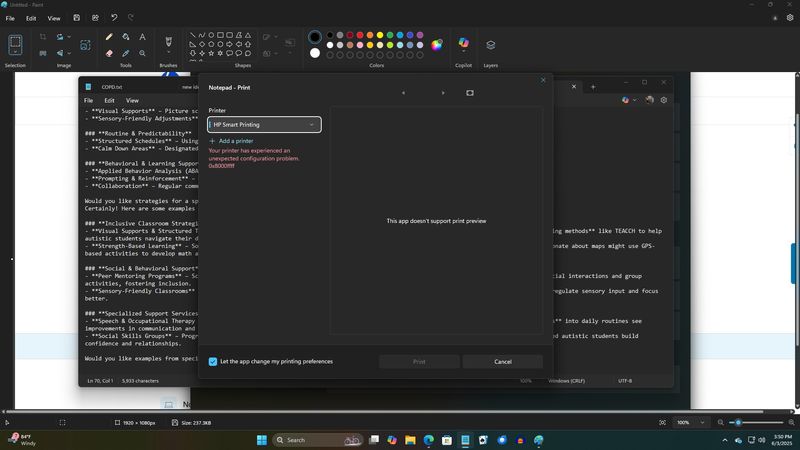Choose the Fill bucket tool
The height and width of the screenshot is (450, 800).
[x=126, y=37]
